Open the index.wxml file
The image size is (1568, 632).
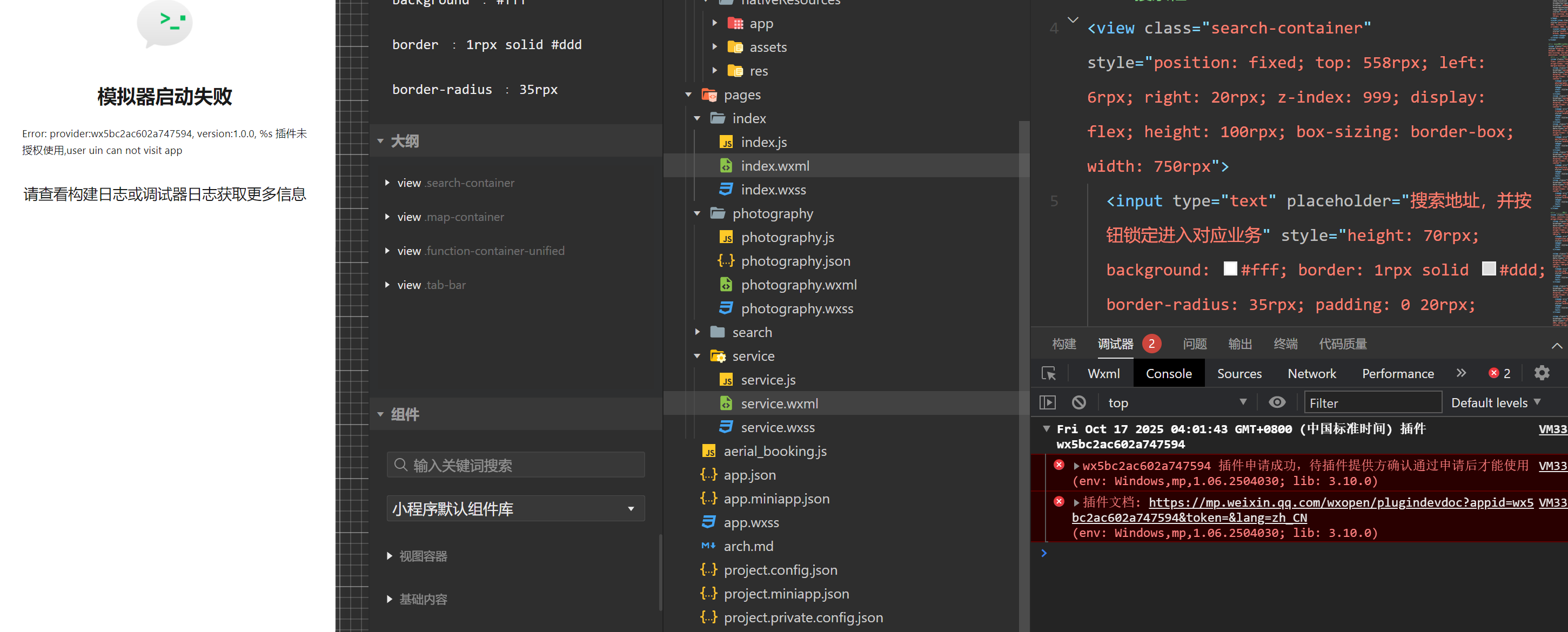[774, 165]
